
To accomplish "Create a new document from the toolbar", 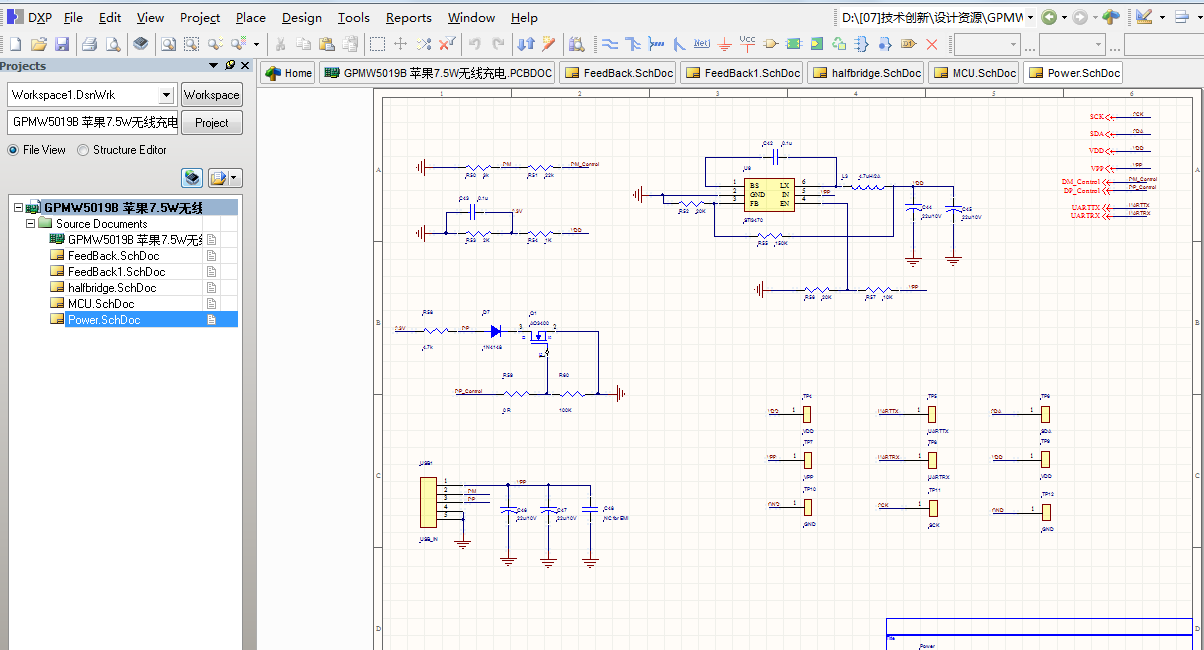I will pyautogui.click(x=15, y=44).
